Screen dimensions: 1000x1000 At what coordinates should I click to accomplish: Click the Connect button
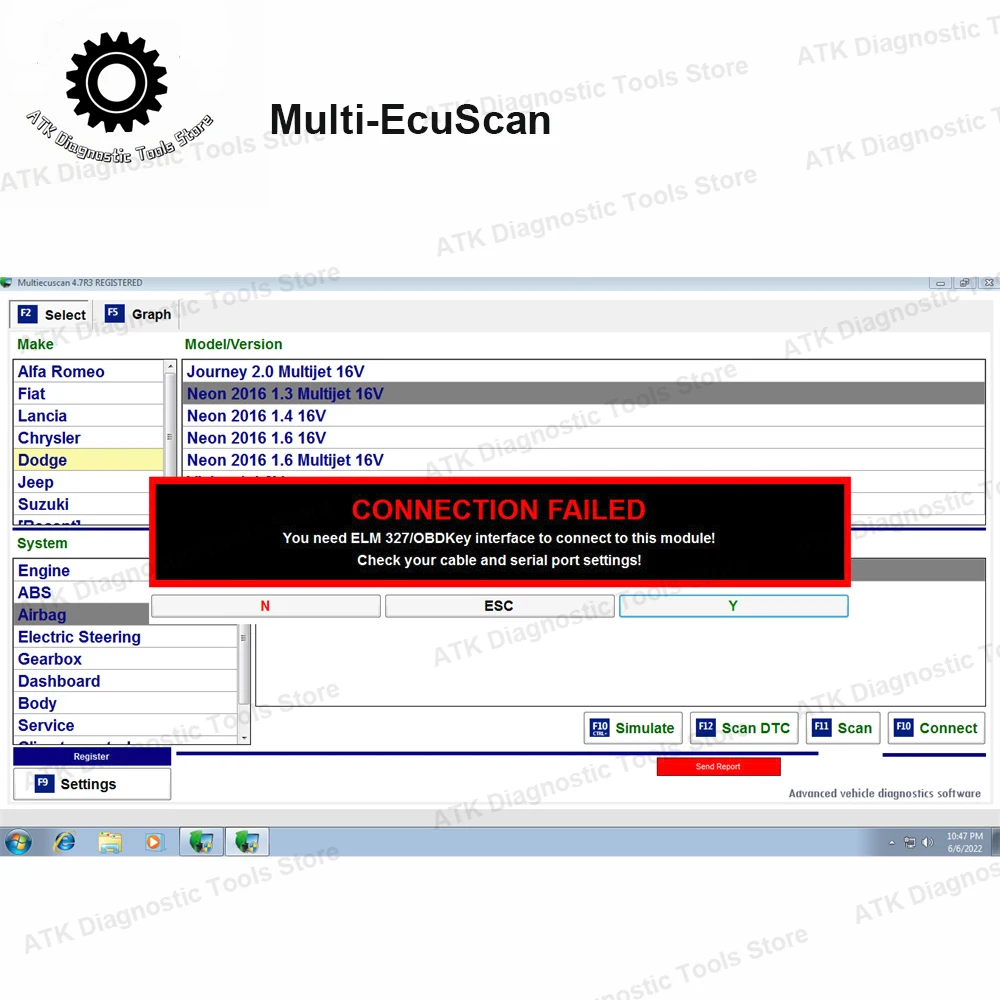click(936, 728)
